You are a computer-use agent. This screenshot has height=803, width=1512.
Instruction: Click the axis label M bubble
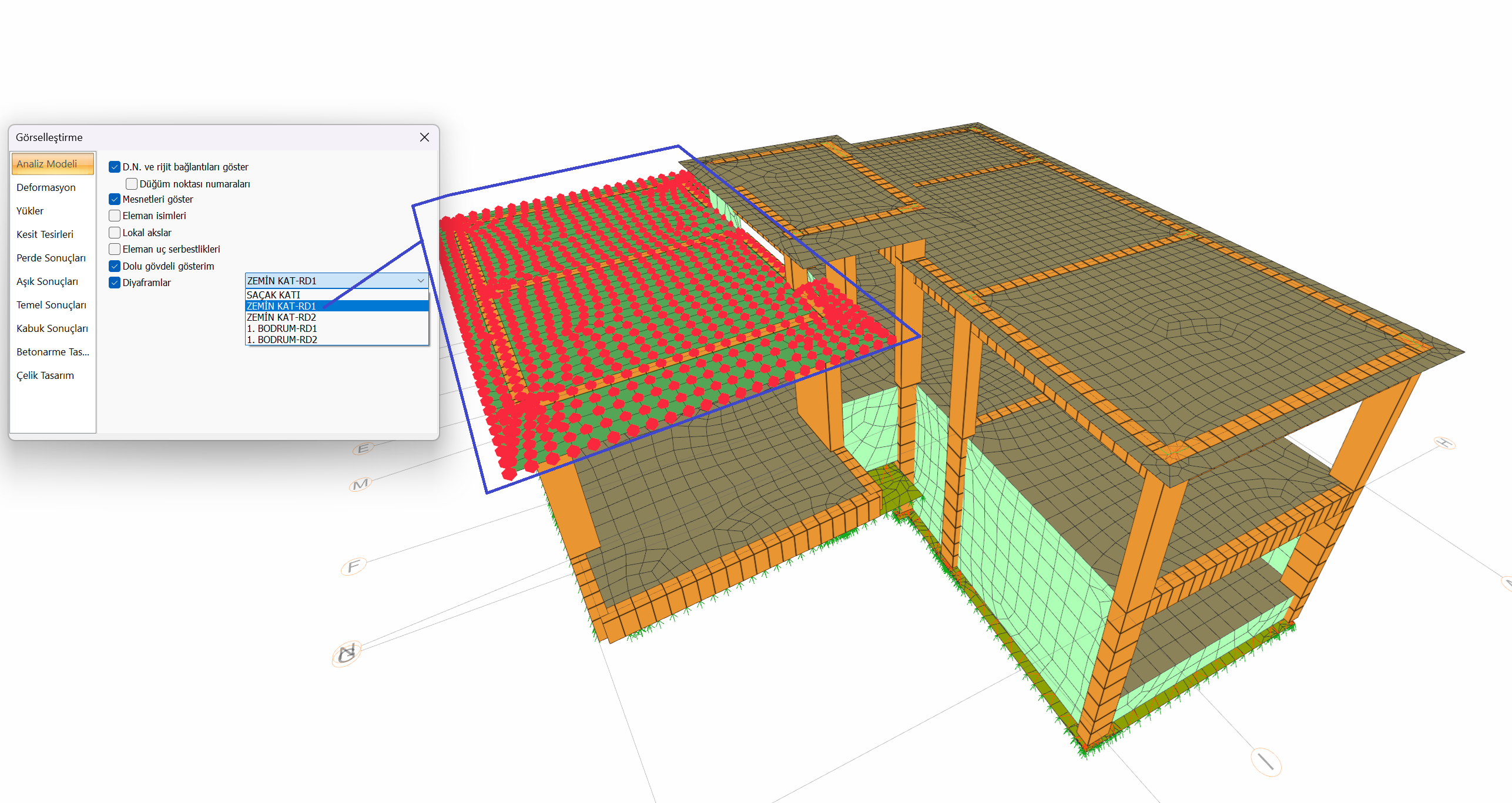[360, 485]
